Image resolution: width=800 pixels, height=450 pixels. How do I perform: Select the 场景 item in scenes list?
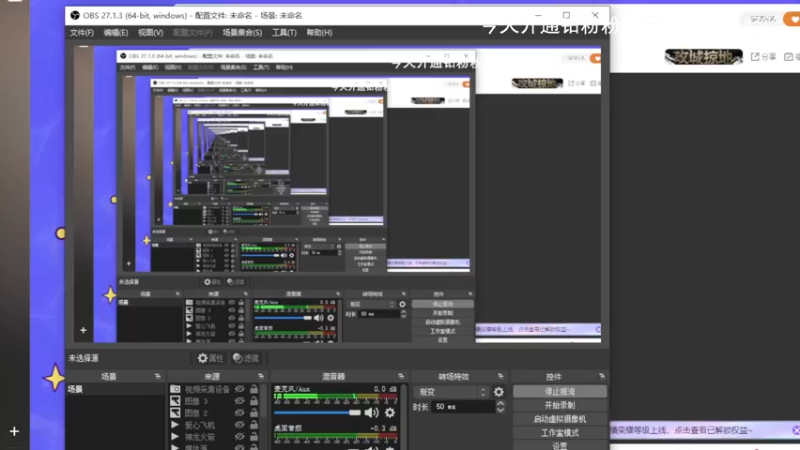[x=115, y=389]
